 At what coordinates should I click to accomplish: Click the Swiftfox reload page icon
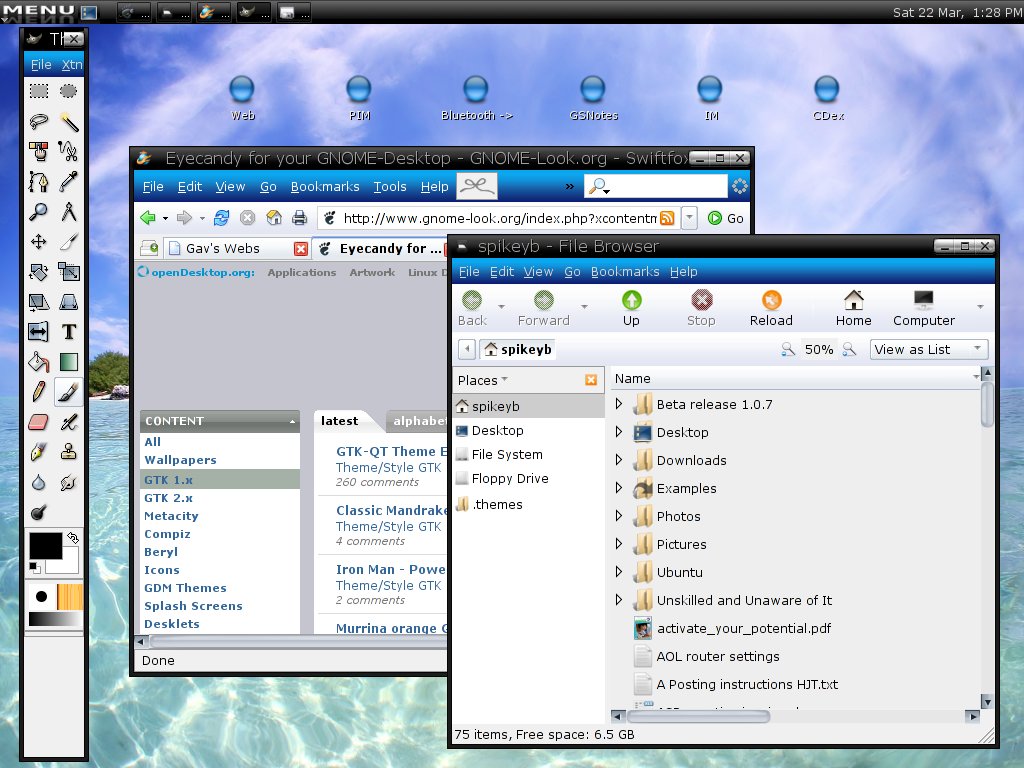tap(221, 217)
